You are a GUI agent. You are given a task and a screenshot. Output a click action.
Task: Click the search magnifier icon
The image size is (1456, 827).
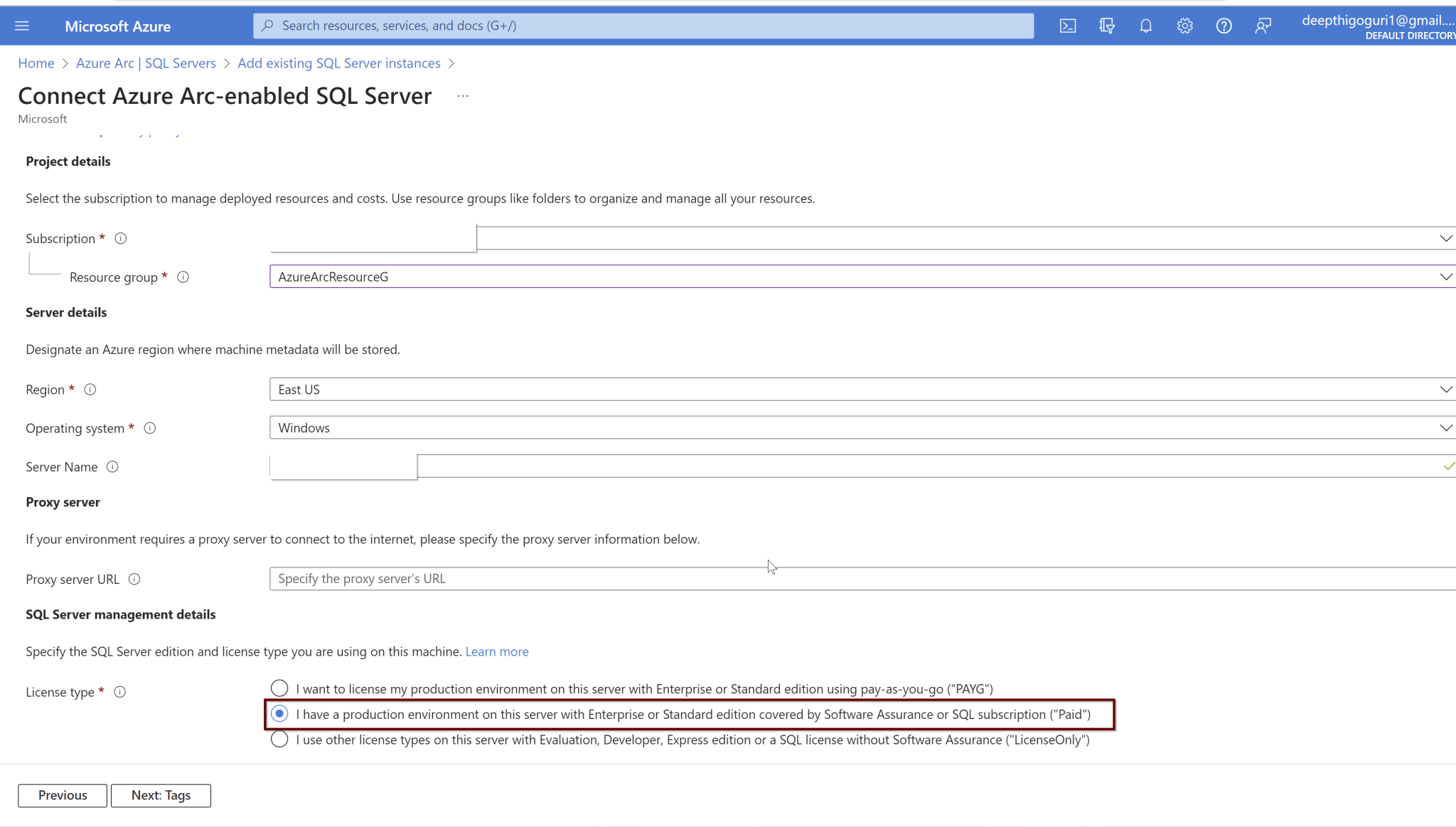pos(267,26)
